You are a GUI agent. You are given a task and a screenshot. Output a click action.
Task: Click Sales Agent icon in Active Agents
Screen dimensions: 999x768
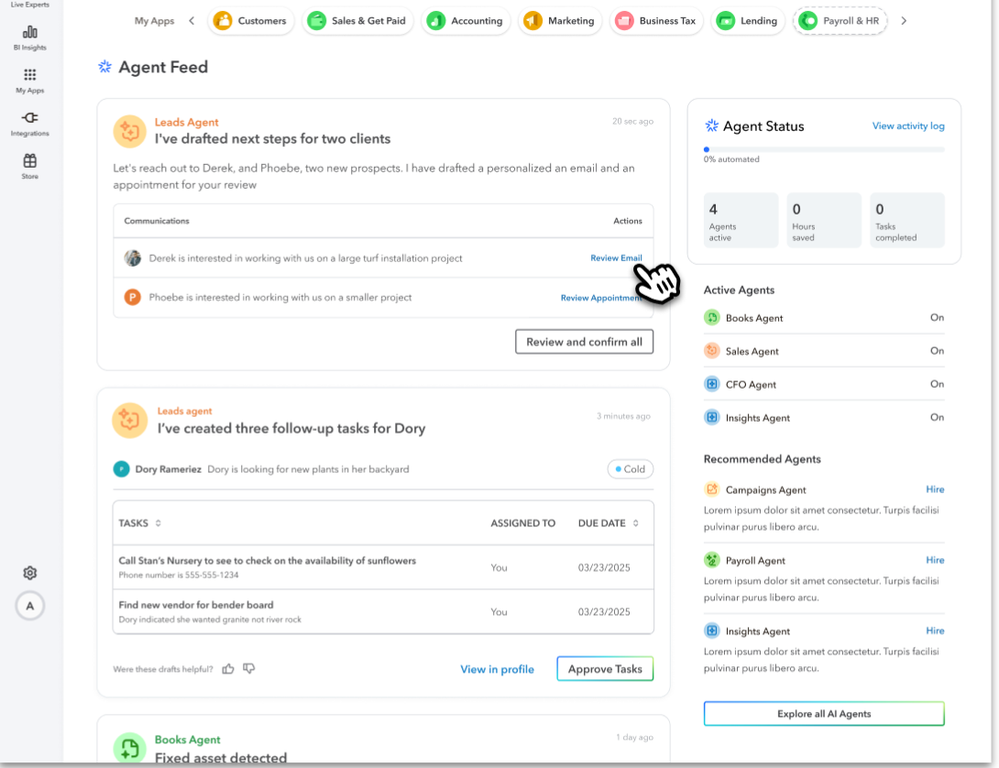tap(712, 351)
